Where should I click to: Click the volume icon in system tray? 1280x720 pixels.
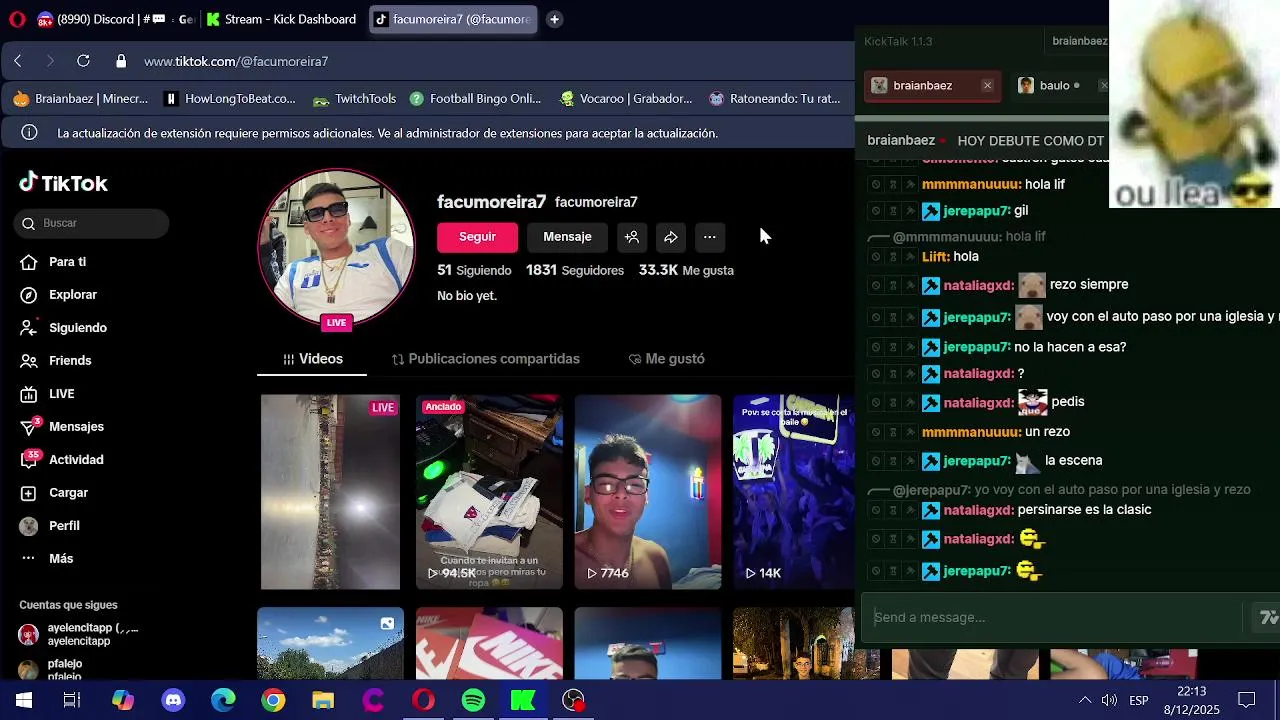(1109, 700)
